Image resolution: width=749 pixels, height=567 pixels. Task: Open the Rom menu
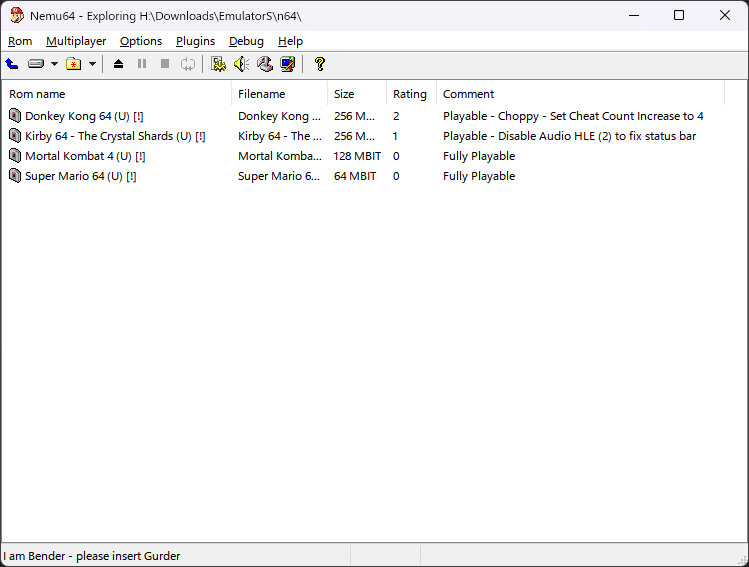(20, 41)
